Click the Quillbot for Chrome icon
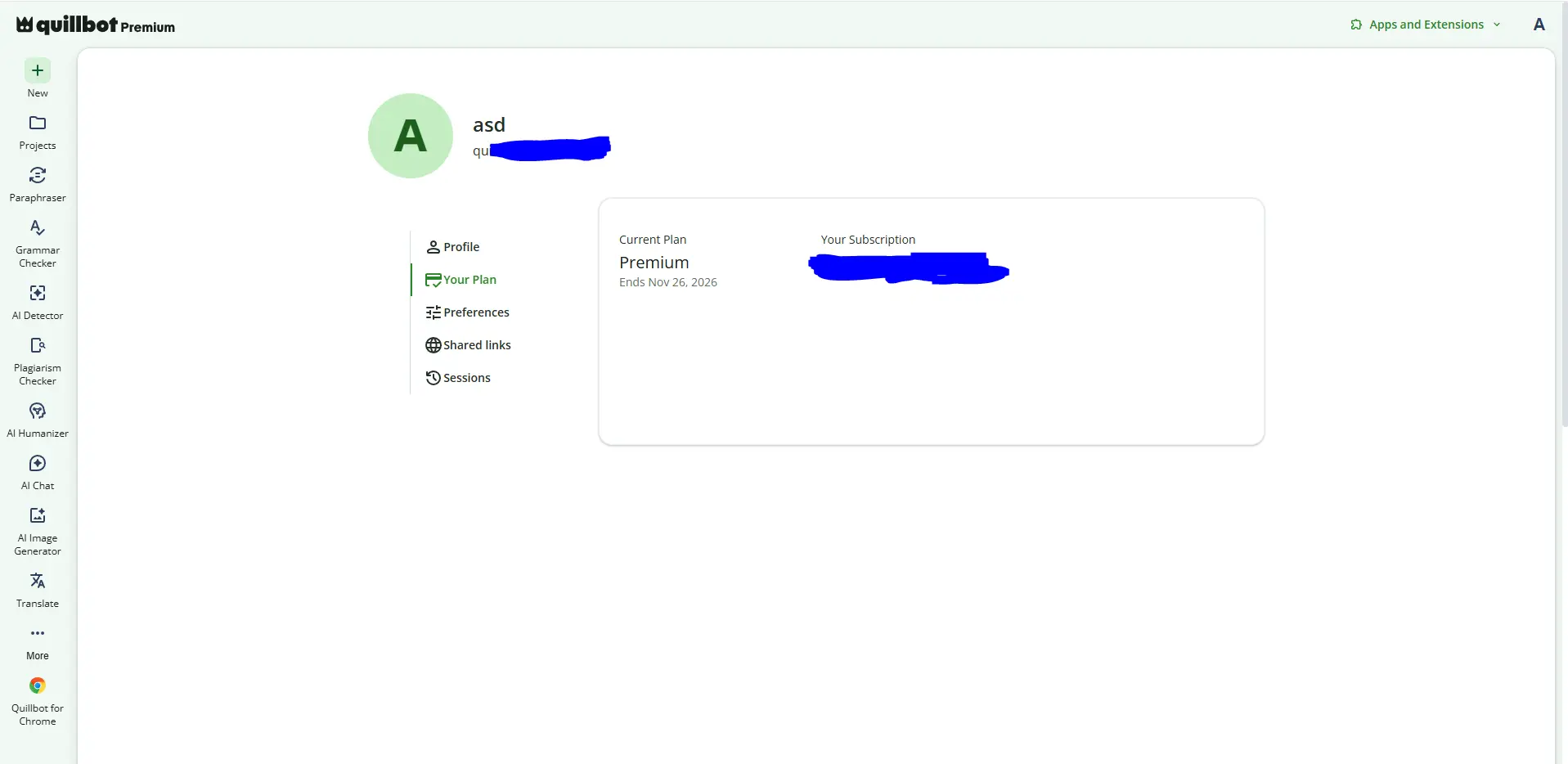The width and height of the screenshot is (1568, 764). click(x=38, y=685)
